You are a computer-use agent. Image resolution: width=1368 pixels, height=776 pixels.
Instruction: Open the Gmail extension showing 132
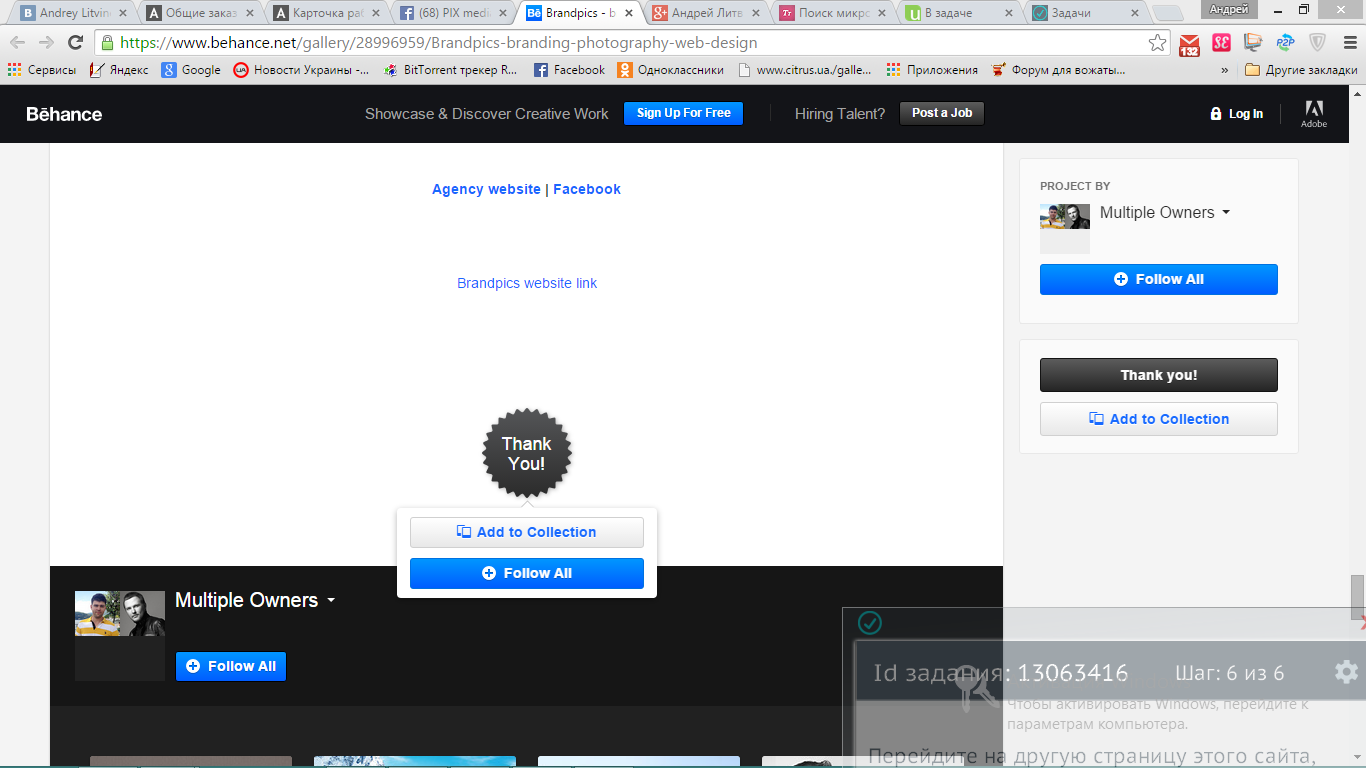[1189, 44]
